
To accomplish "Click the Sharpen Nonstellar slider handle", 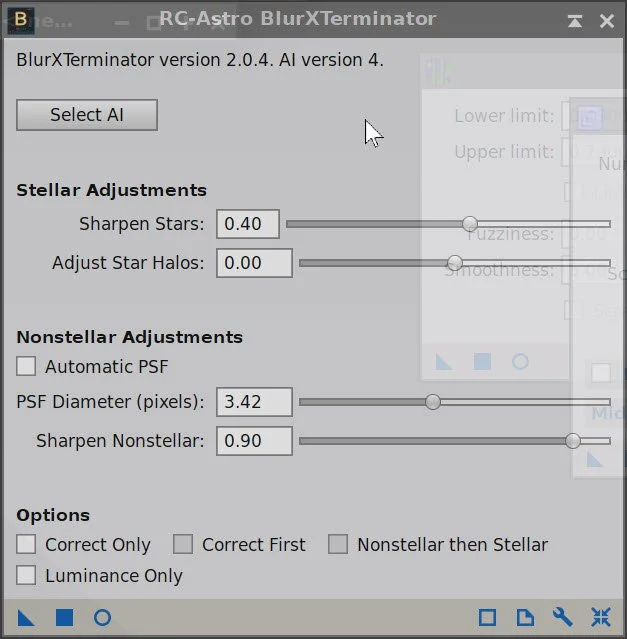I will pos(573,441).
